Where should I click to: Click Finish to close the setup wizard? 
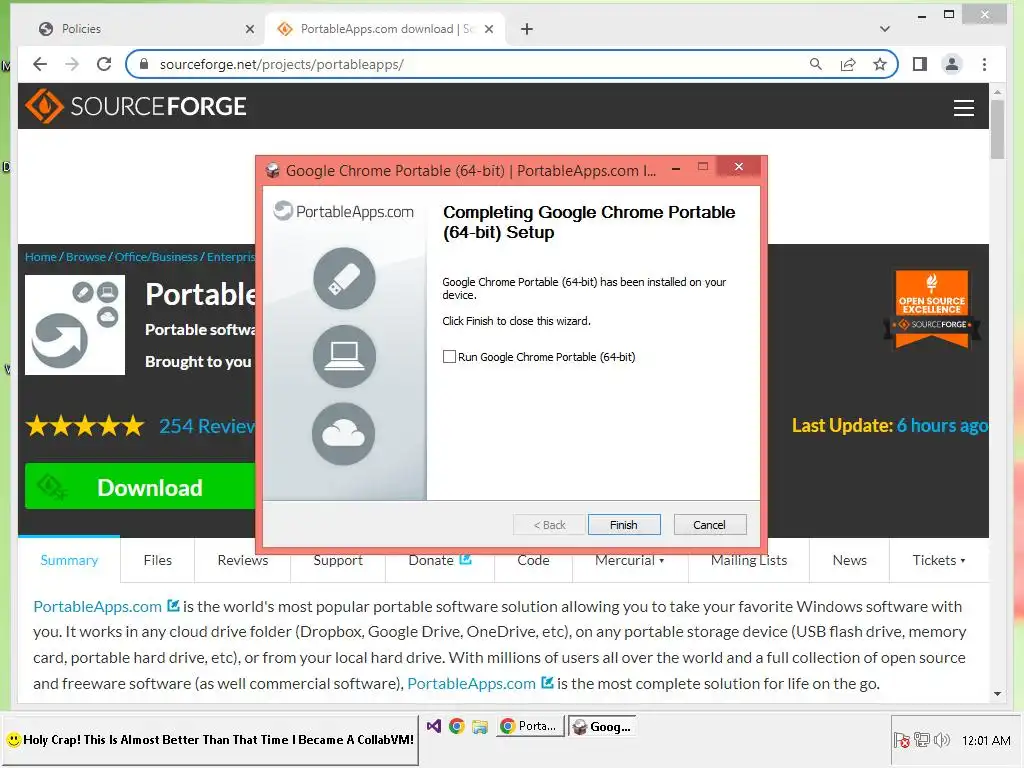tap(624, 524)
